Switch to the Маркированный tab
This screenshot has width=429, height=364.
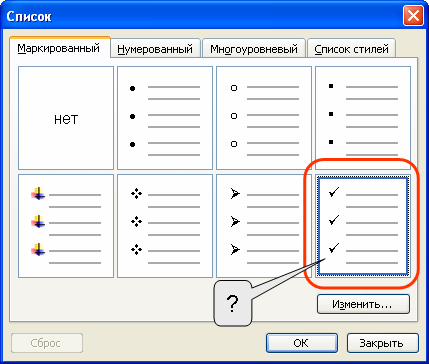[x=60, y=47]
